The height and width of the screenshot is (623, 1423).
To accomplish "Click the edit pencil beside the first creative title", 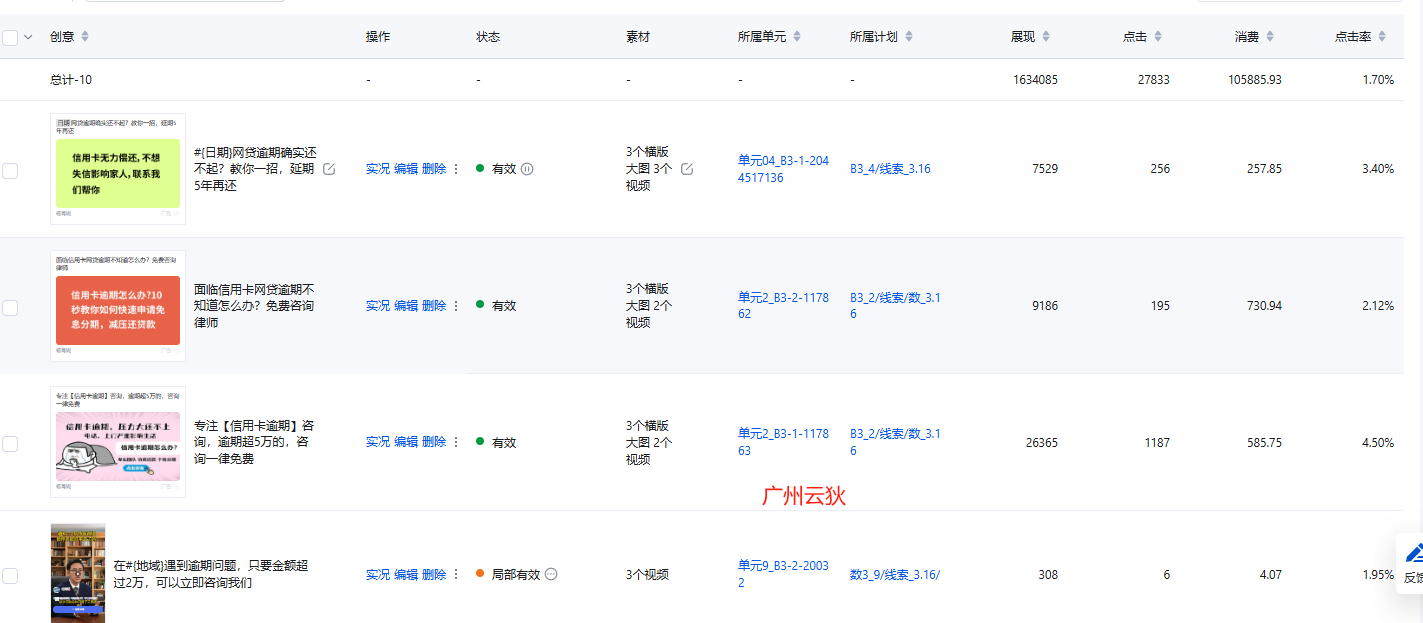I will point(329,169).
